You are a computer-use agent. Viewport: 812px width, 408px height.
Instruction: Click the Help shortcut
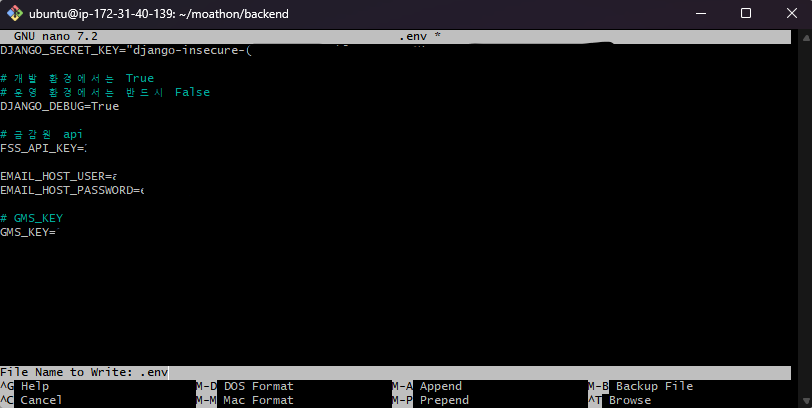click(34, 386)
